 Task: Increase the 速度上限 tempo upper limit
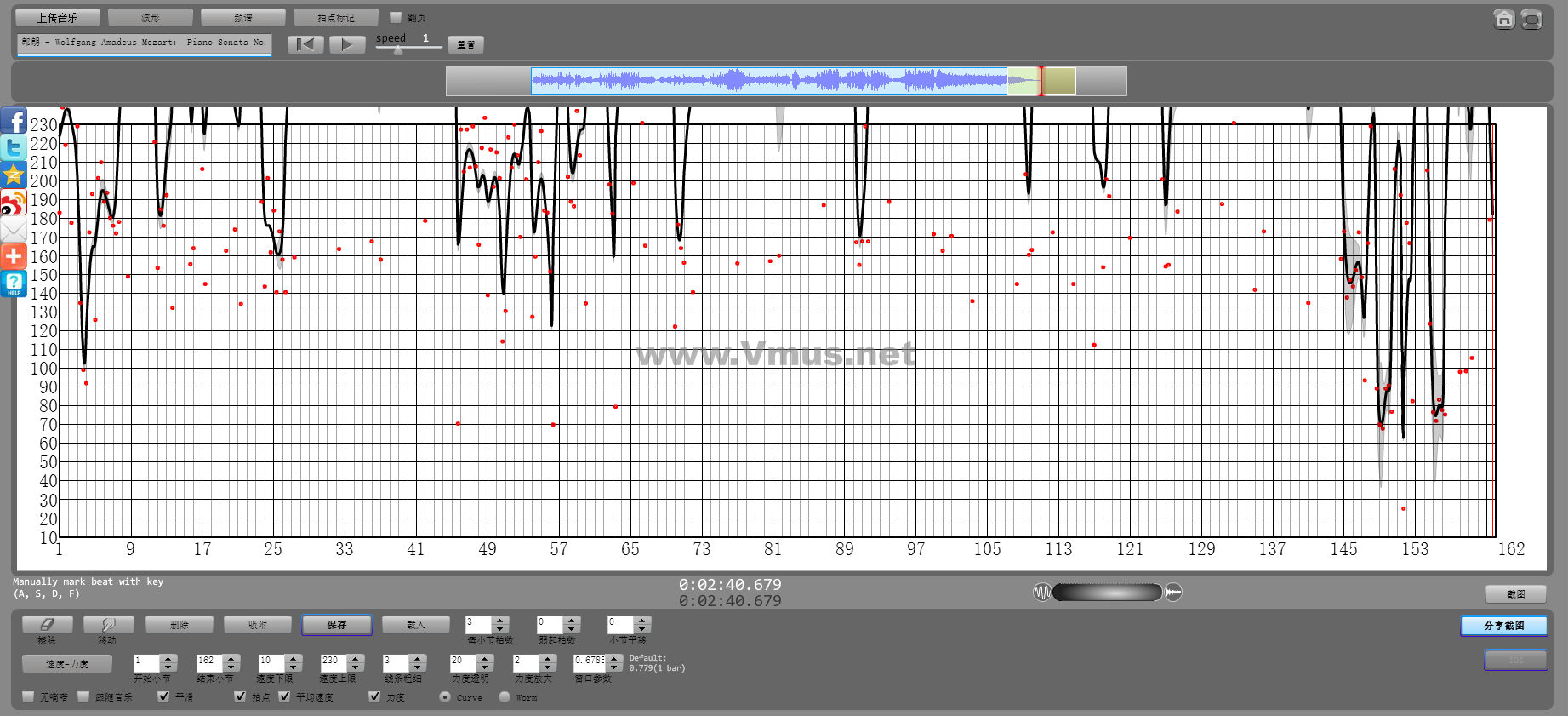pos(356,658)
